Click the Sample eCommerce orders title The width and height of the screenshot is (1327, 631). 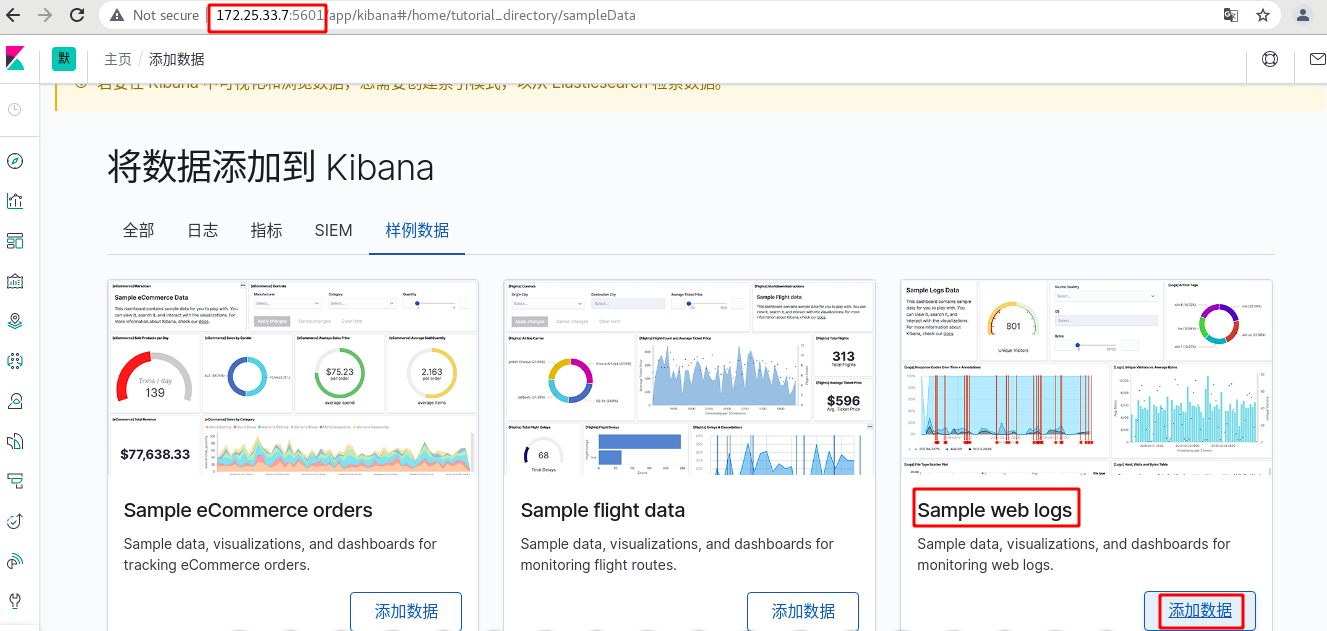(248, 510)
